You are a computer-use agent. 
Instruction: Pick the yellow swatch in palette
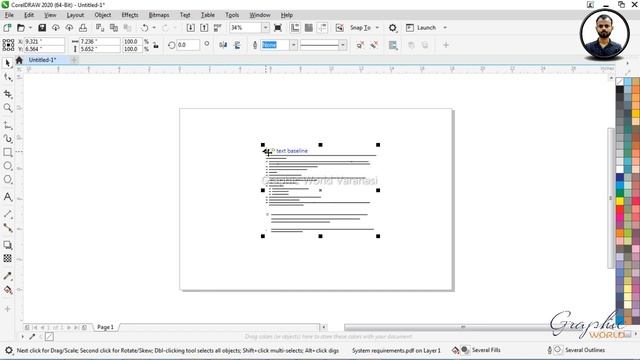[620, 201]
